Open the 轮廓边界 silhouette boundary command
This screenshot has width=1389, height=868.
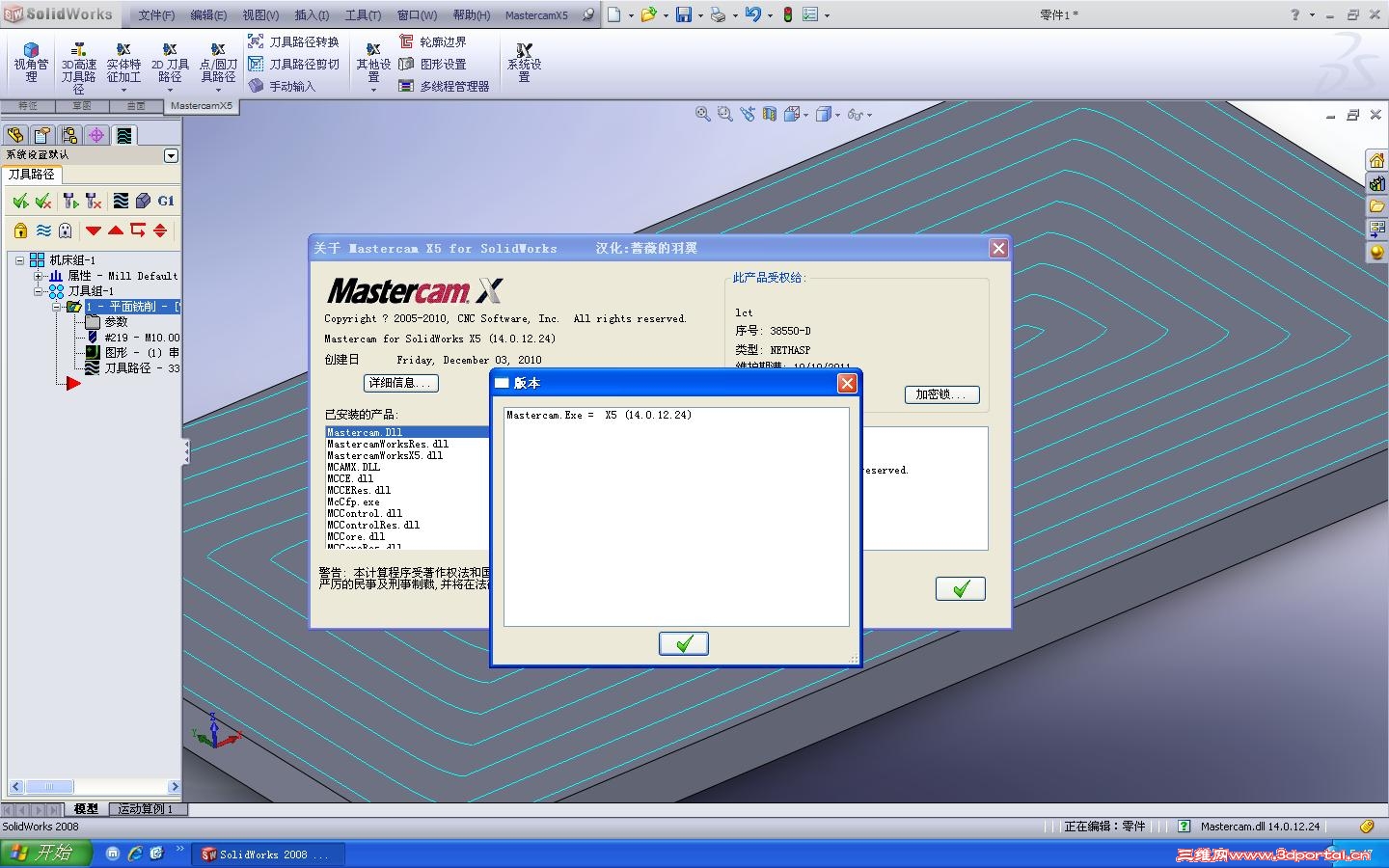coord(432,41)
